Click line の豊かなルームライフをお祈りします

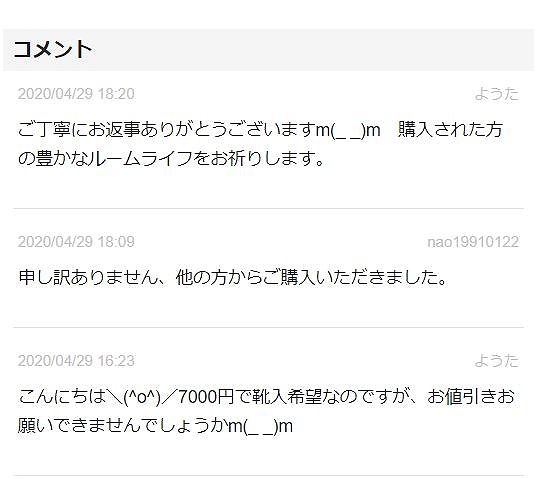pyautogui.click(x=171, y=158)
